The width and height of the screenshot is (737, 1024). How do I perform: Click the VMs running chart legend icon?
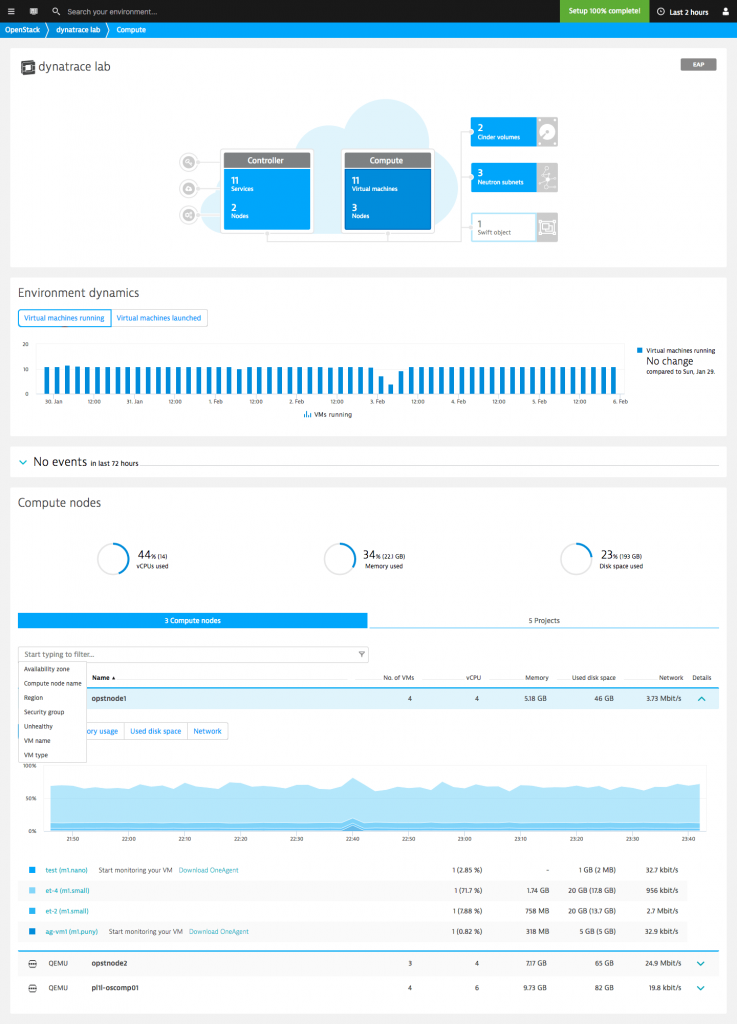click(307, 414)
